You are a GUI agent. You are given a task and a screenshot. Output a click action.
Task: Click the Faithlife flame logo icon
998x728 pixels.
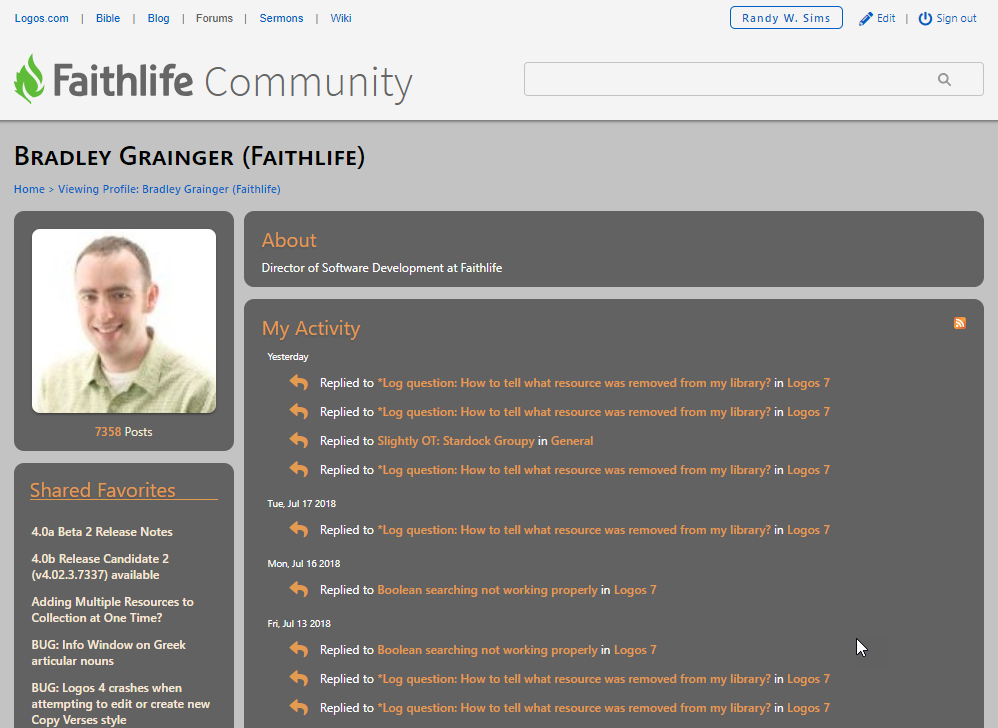[x=29, y=79]
